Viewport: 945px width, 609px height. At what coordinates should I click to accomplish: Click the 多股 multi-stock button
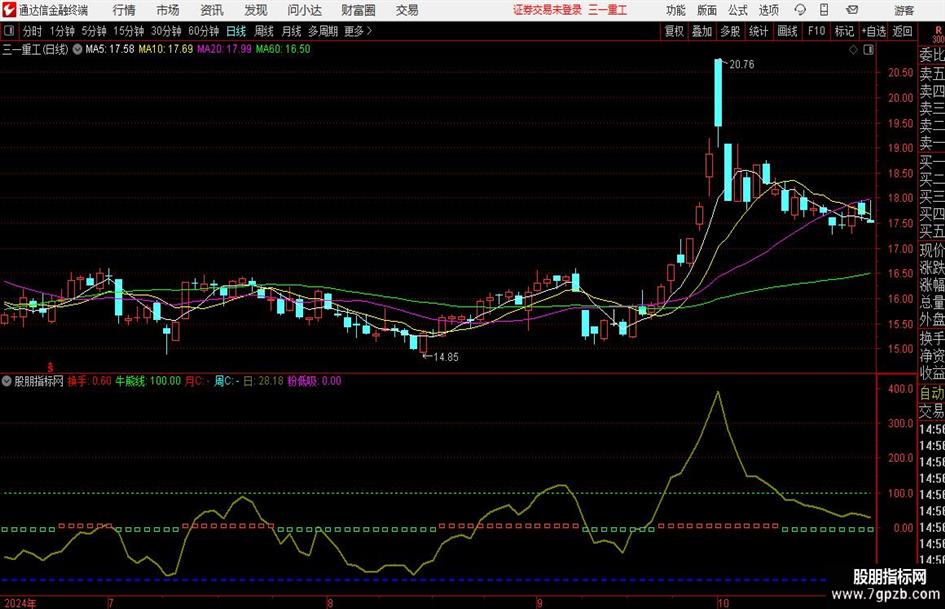point(730,31)
